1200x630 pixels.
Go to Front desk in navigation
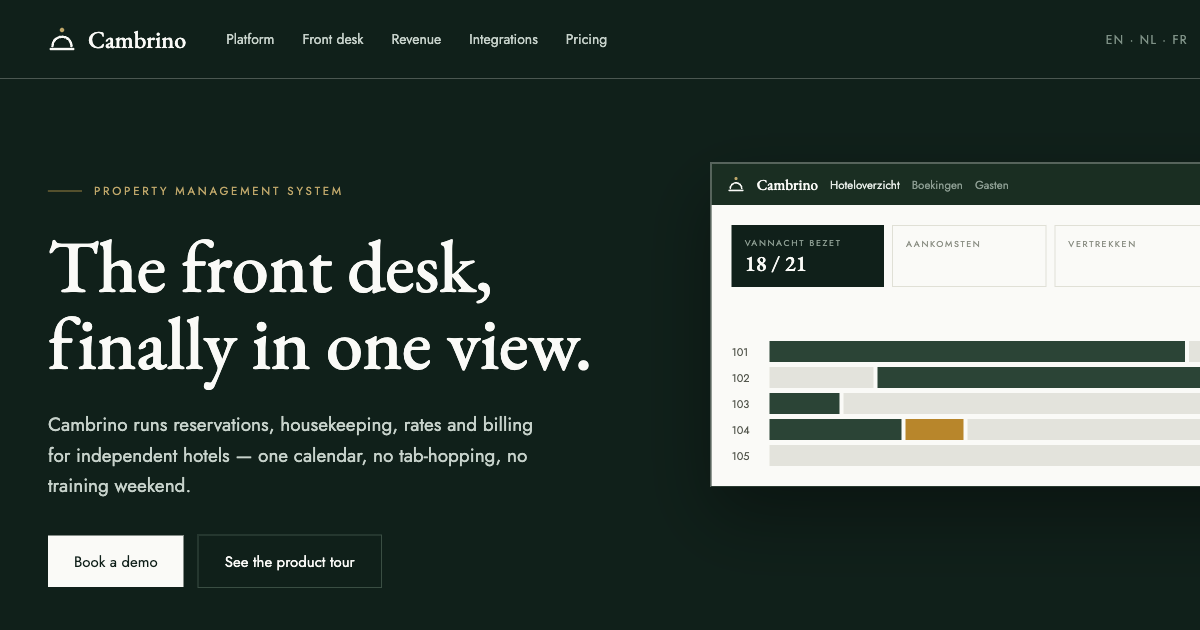pyautogui.click(x=333, y=40)
